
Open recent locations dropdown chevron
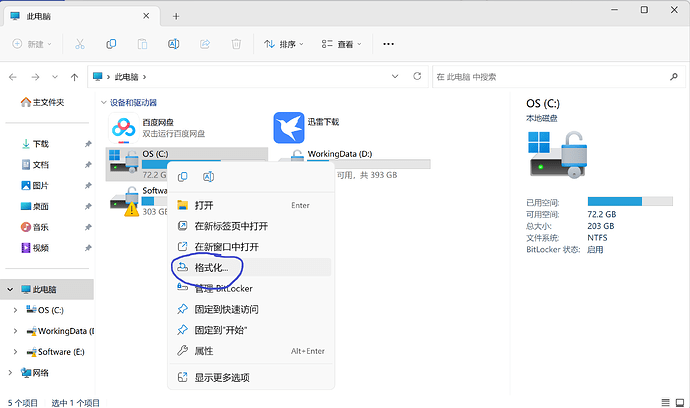coord(55,77)
